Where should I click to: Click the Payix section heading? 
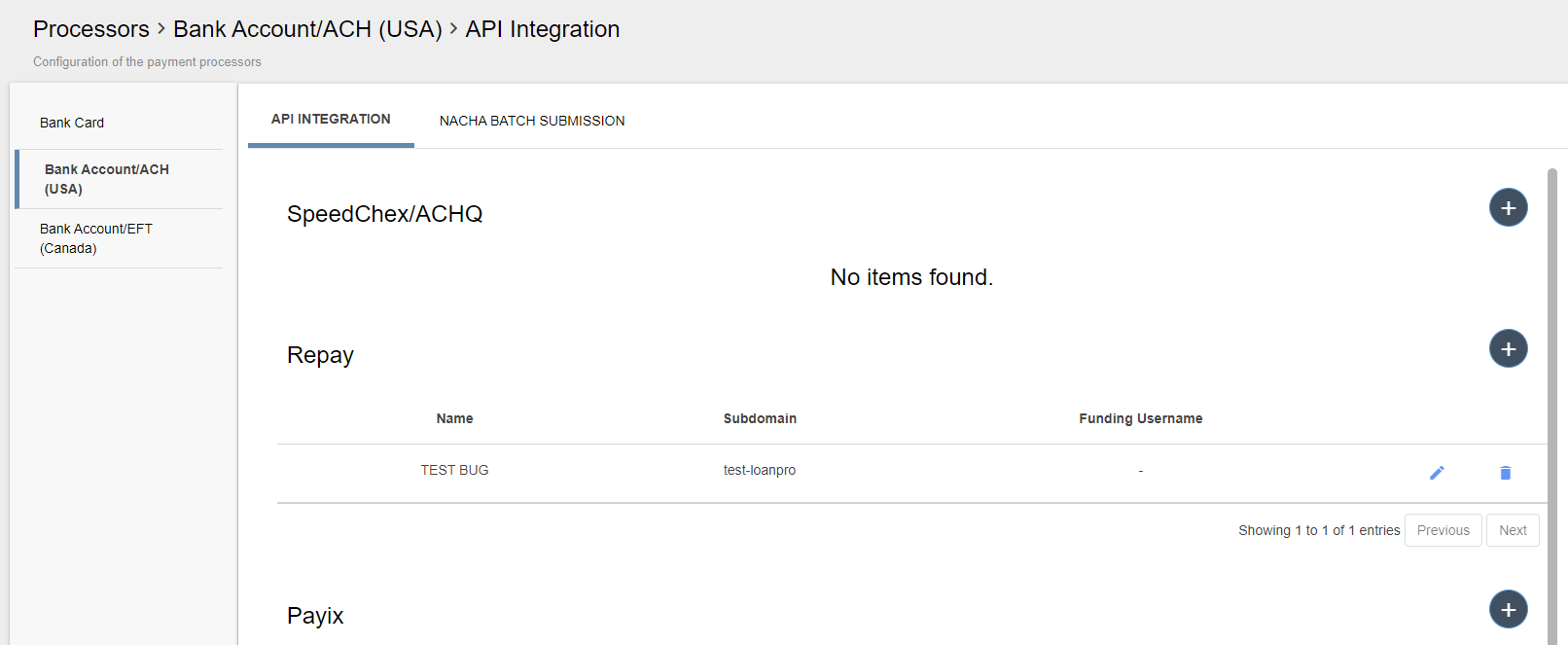coord(315,616)
